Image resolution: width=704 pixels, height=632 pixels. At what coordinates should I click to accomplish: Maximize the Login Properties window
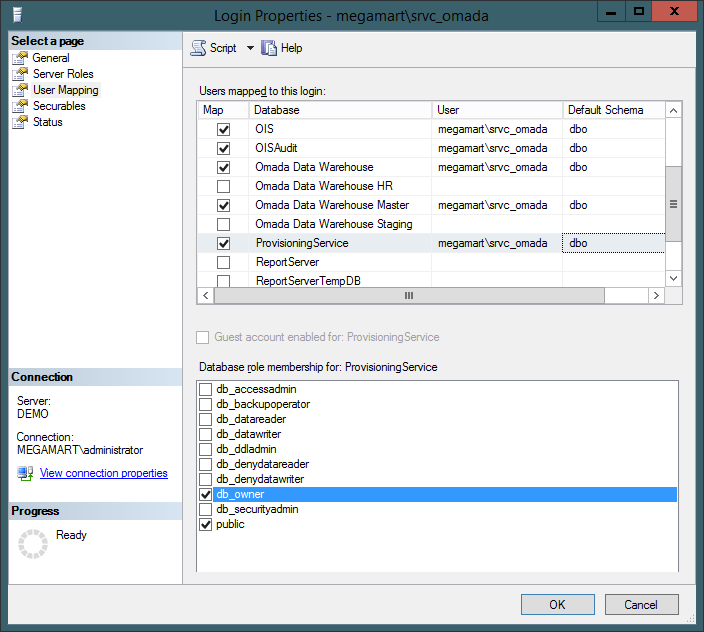[x=638, y=11]
